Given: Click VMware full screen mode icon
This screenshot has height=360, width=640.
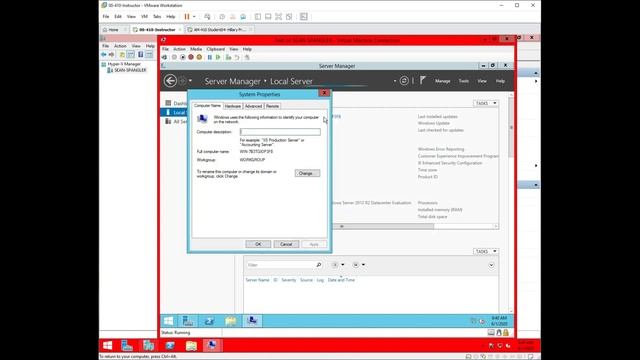Looking at the screenshot, I should click(278, 17).
